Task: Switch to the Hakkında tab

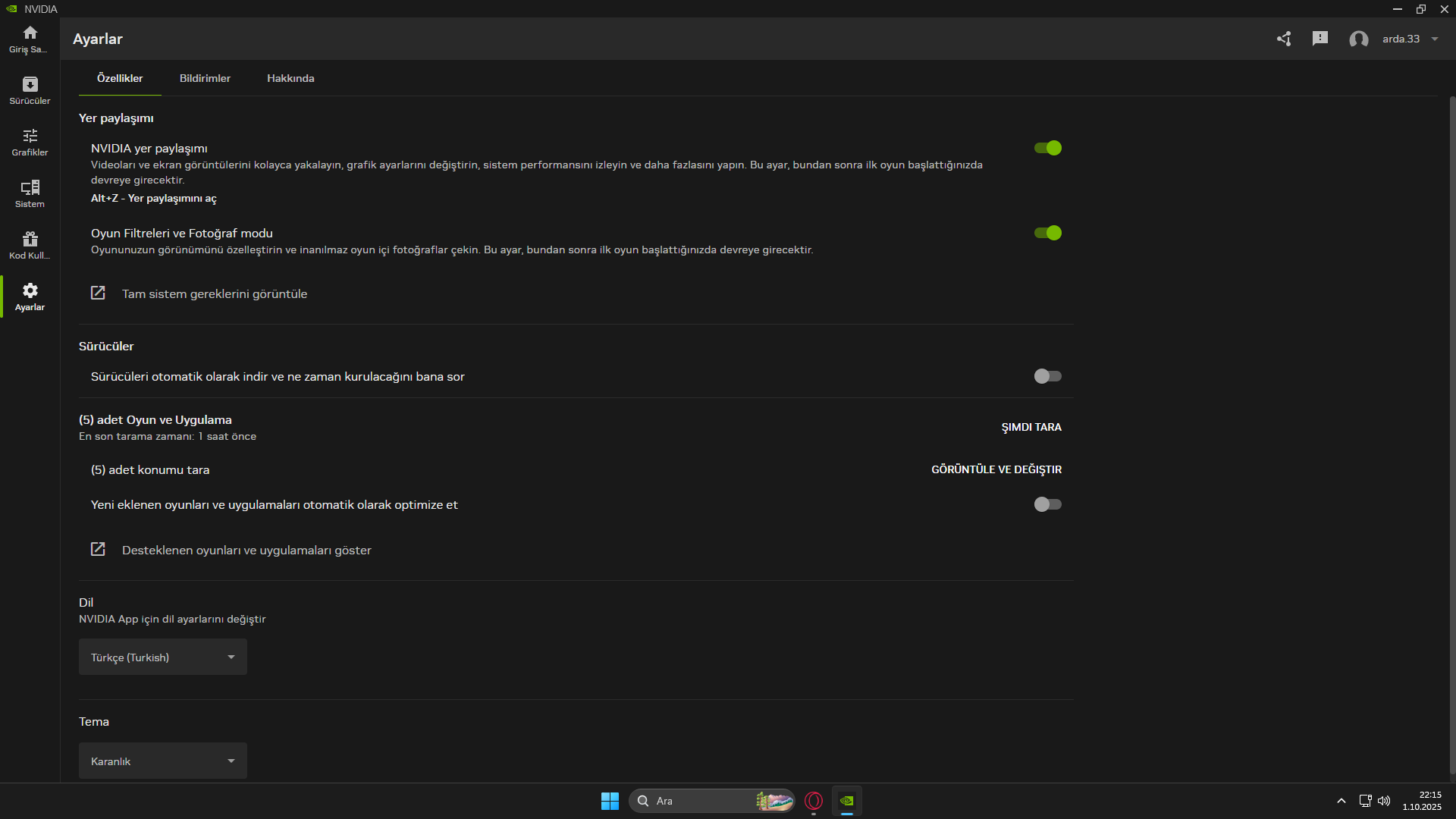Action: 290,78
